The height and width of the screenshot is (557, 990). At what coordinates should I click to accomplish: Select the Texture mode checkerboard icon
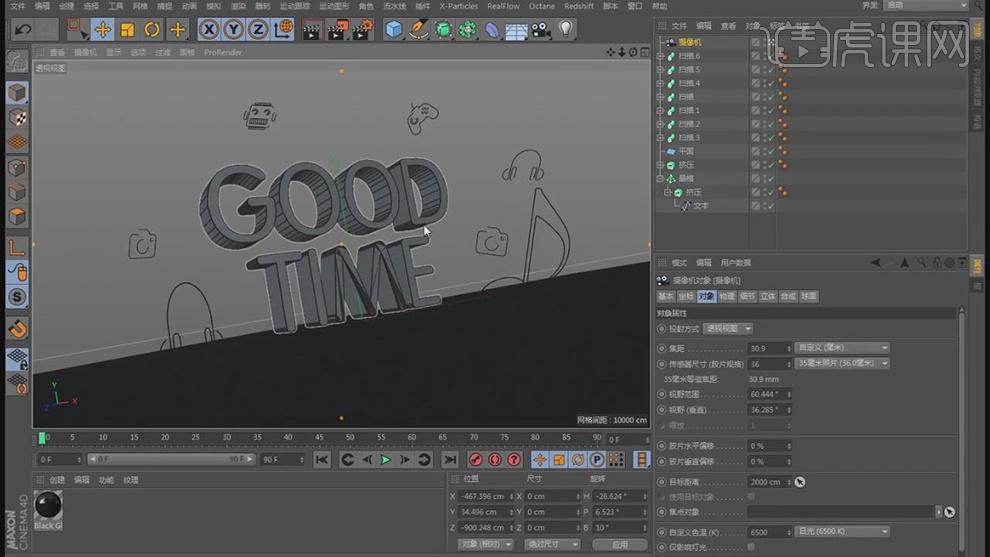point(17,117)
